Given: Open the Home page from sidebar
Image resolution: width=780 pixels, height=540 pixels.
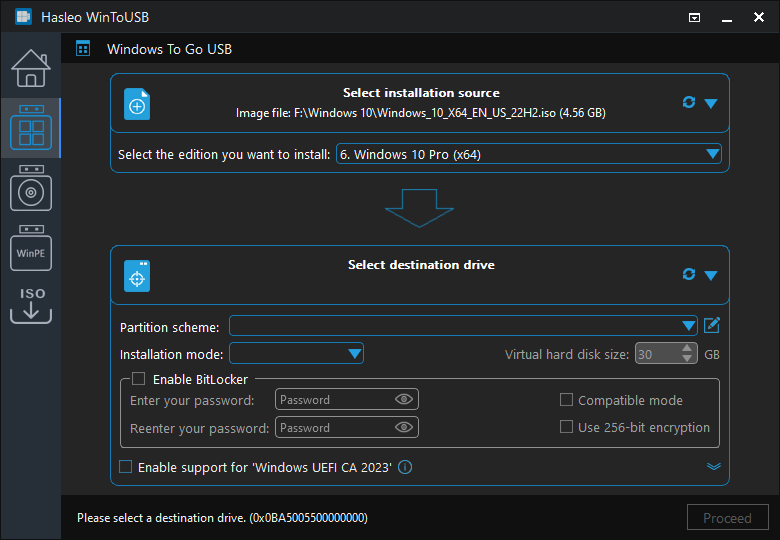Looking at the screenshot, I should [x=31, y=68].
